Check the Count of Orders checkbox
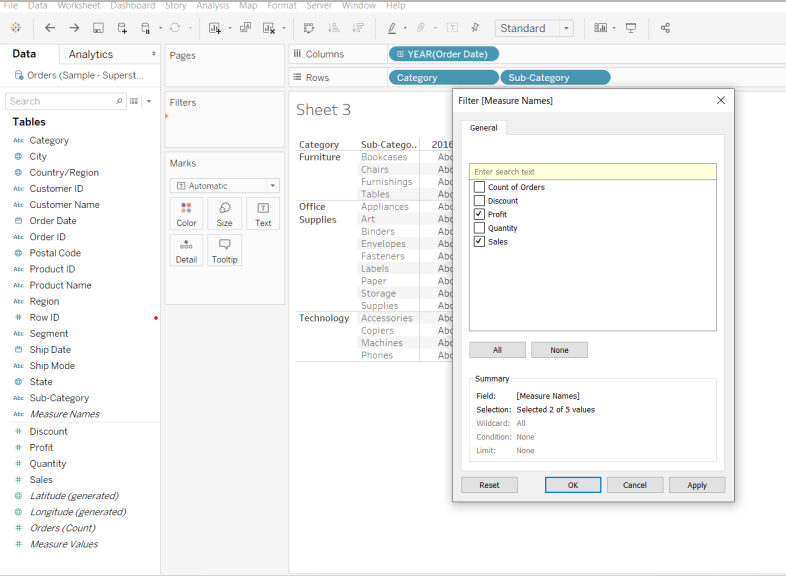The width and height of the screenshot is (786, 576). (479, 187)
